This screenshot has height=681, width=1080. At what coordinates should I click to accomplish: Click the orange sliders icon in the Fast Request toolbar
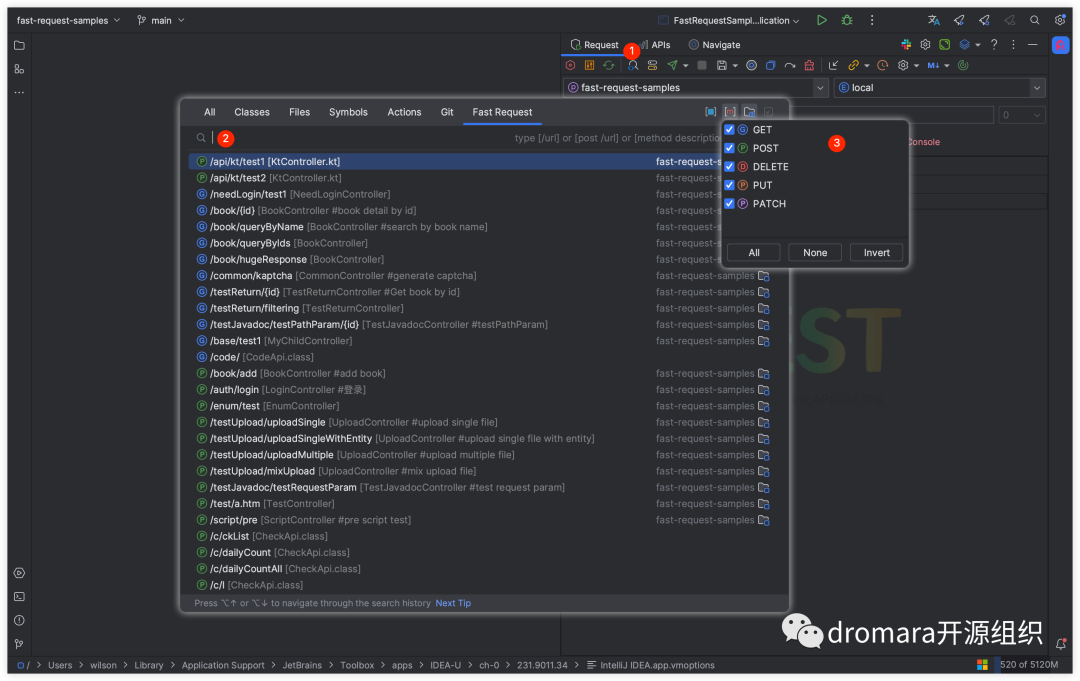click(590, 65)
